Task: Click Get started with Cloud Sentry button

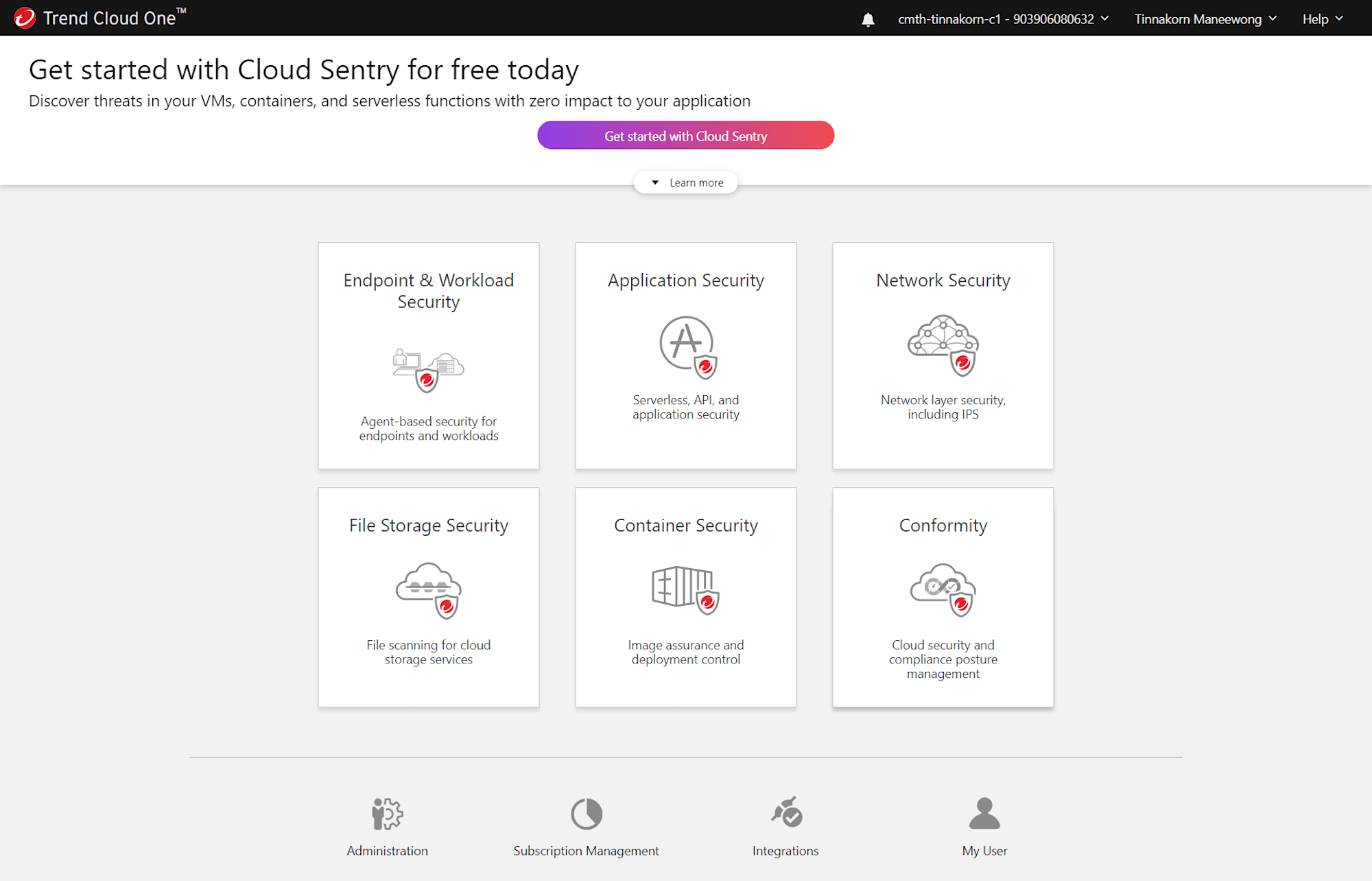Action: click(686, 135)
